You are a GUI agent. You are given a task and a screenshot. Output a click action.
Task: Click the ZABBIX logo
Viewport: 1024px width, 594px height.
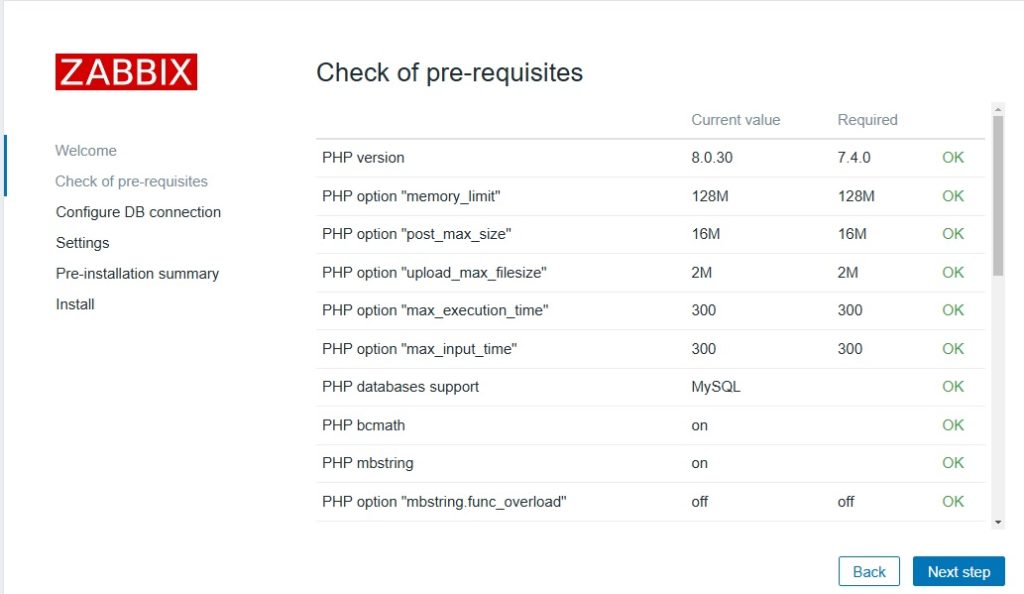(x=126, y=72)
